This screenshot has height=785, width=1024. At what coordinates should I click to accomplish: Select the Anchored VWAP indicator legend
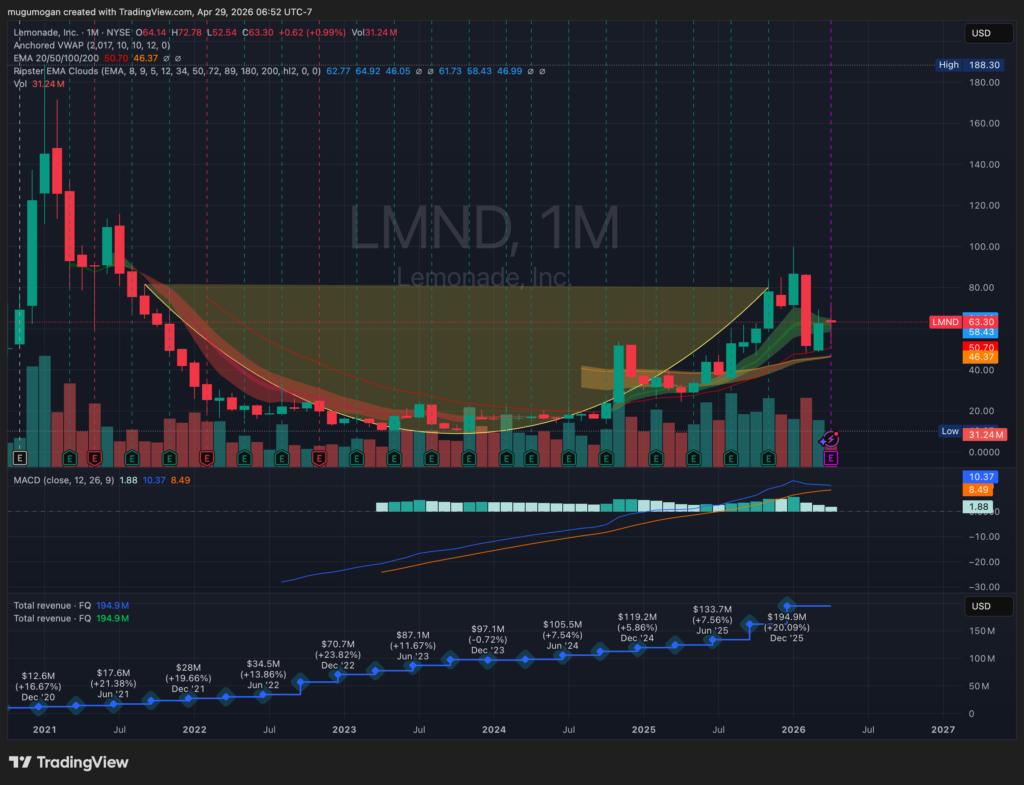click(x=92, y=45)
